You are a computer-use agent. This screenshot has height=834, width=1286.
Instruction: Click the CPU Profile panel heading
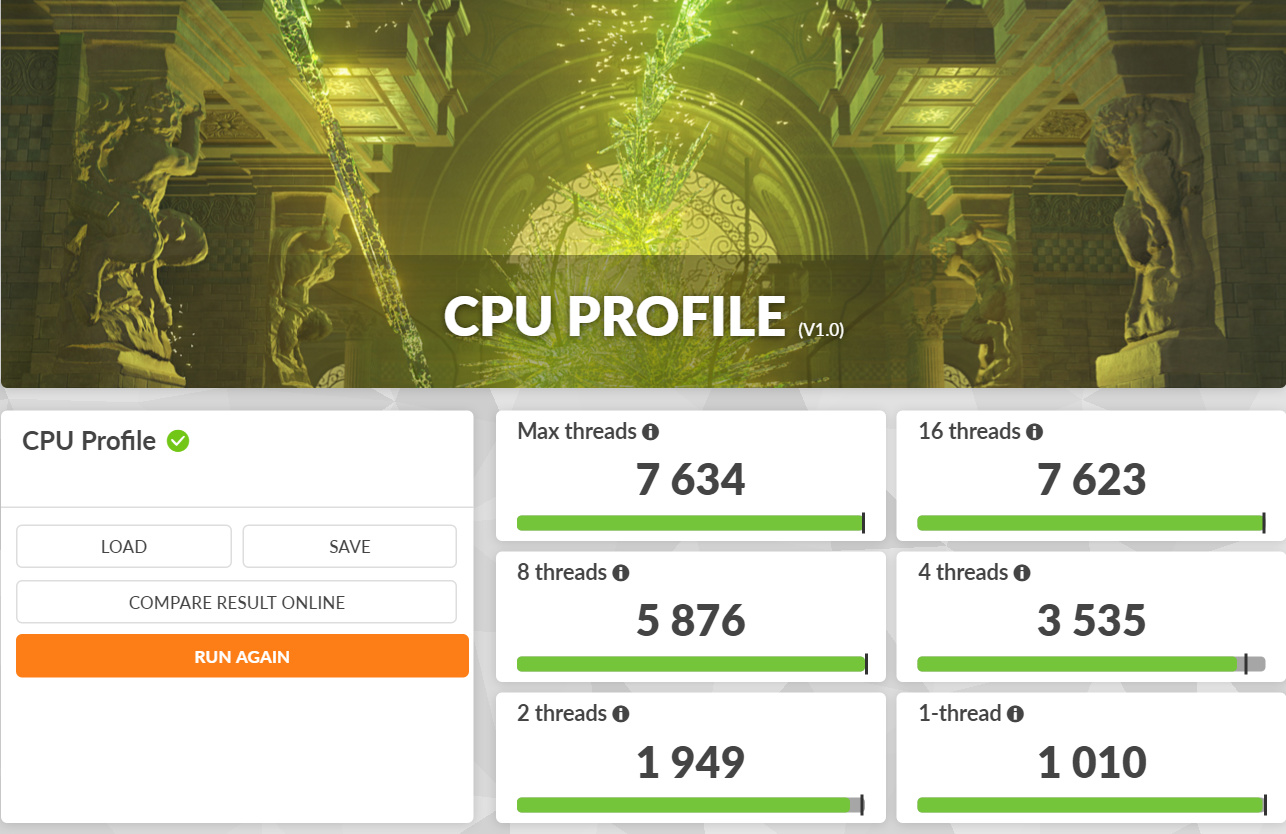point(89,441)
